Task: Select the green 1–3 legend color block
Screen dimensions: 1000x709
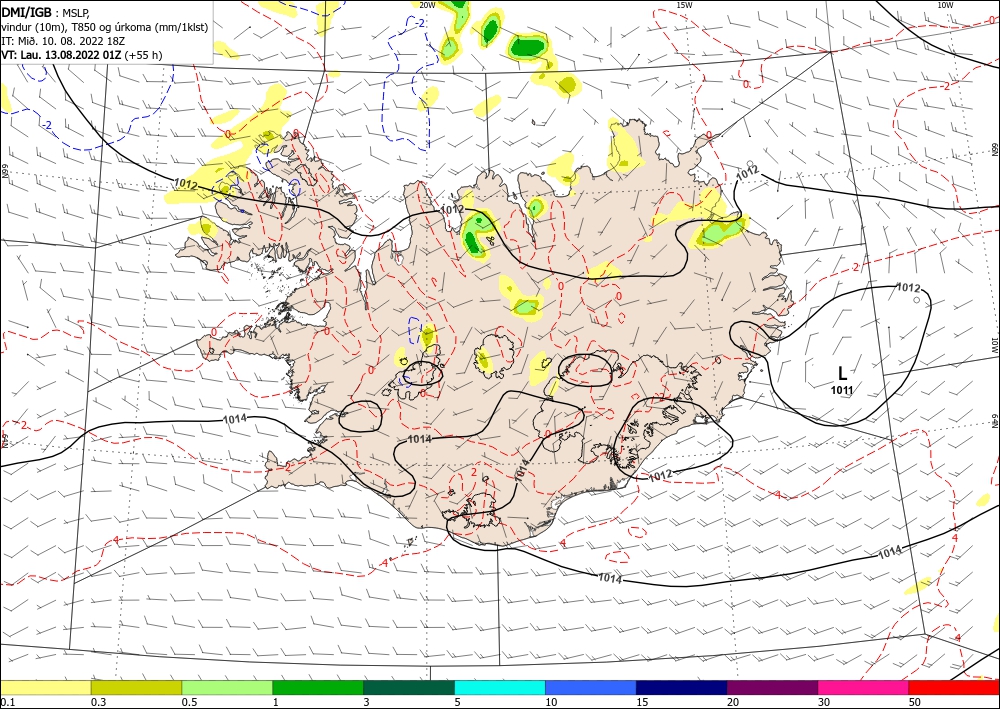Action: coord(318,687)
